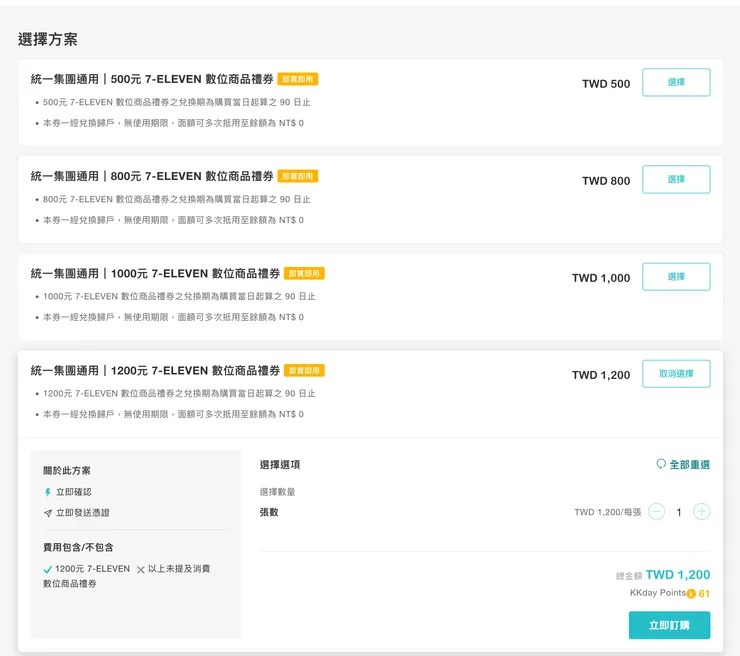740x656 pixels.
Task: Click the 800元 7-ELEVEN 數位商品禮券 title
Action: (152, 176)
